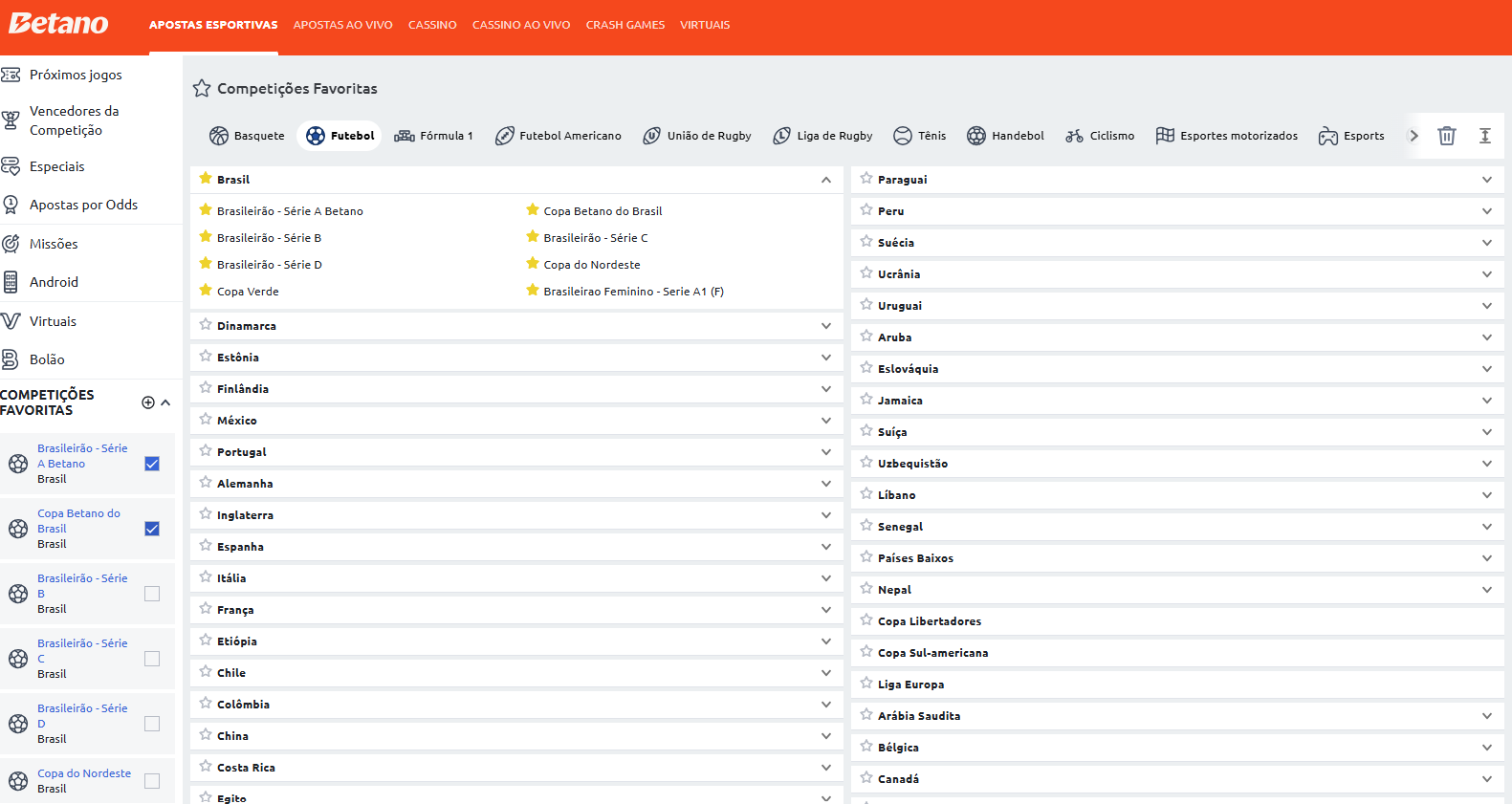Open Missões in the sidebar
Screen dimensions: 1512x804
(x=54, y=244)
